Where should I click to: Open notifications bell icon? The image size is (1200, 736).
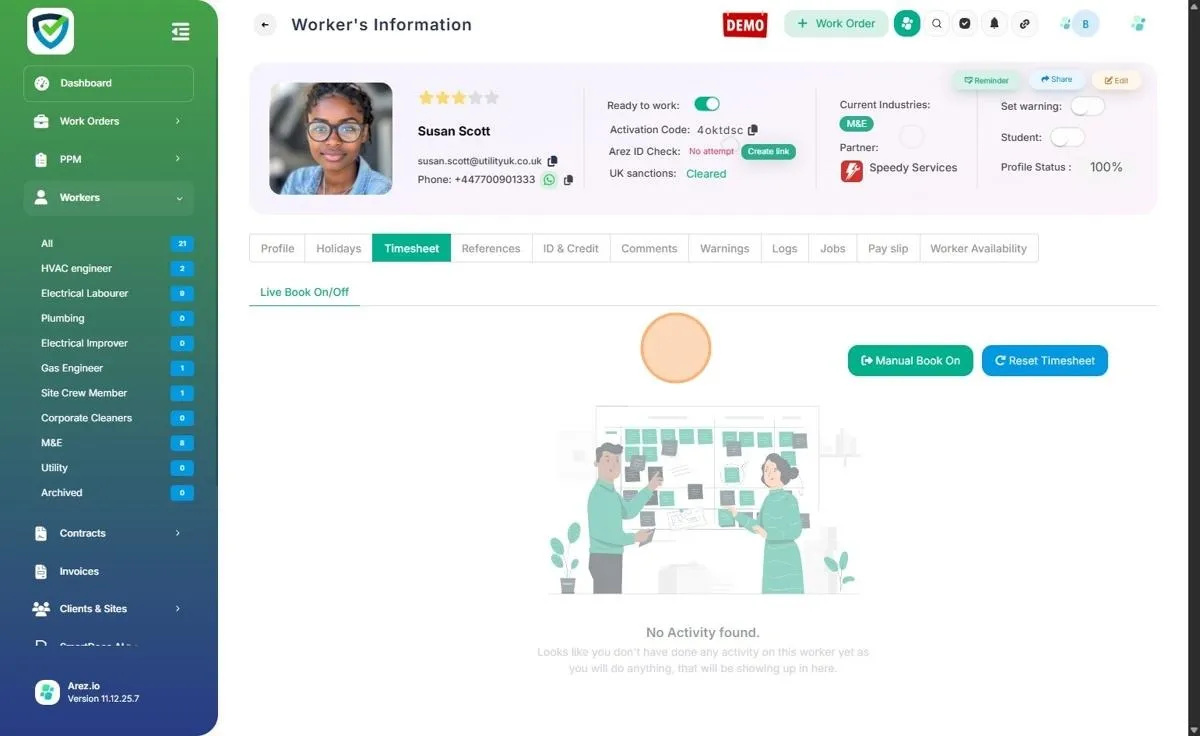(x=994, y=24)
